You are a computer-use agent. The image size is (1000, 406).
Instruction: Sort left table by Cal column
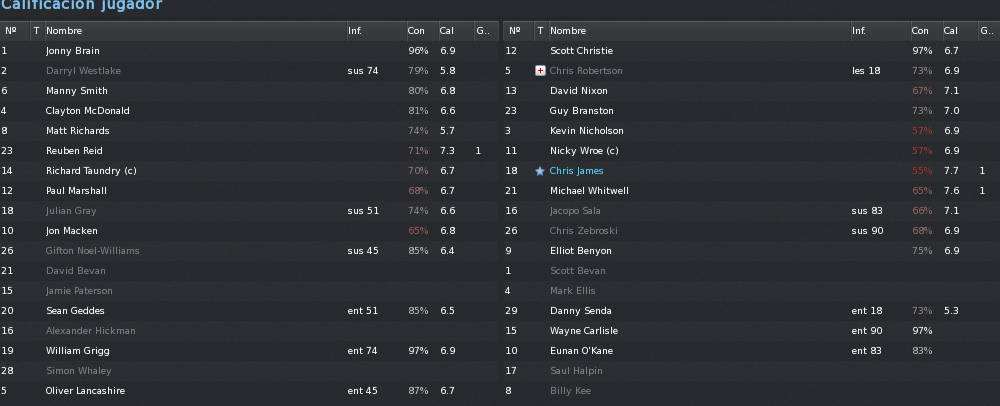click(x=455, y=31)
